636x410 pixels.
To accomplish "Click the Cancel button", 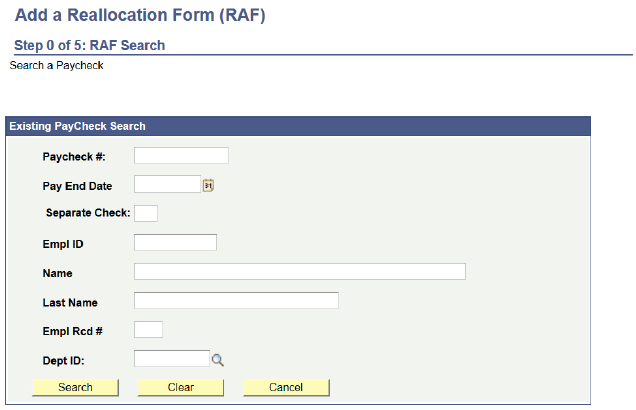I will coord(286,387).
